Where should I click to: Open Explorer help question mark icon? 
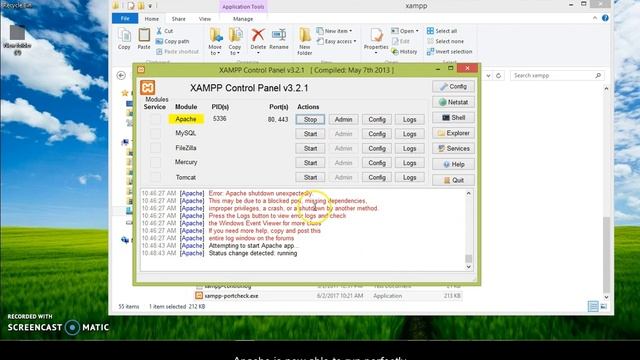point(605,18)
